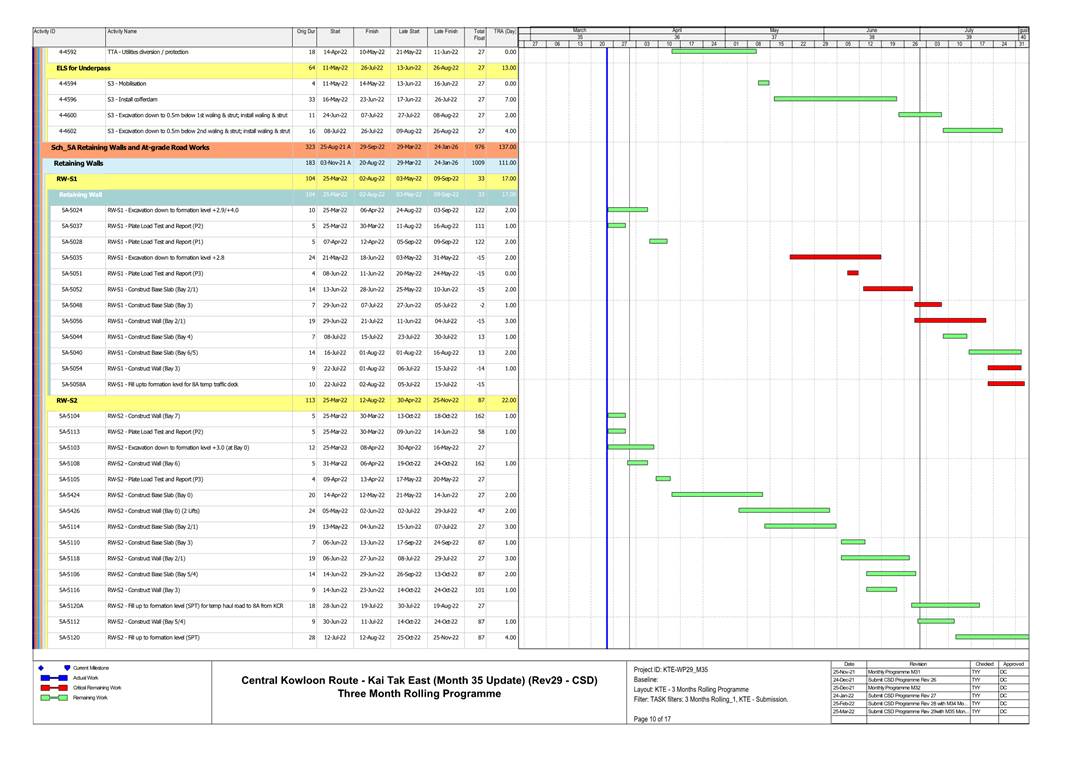
Task: Click the green bar for S3 - Install cofferdam
Action: pos(835,99)
